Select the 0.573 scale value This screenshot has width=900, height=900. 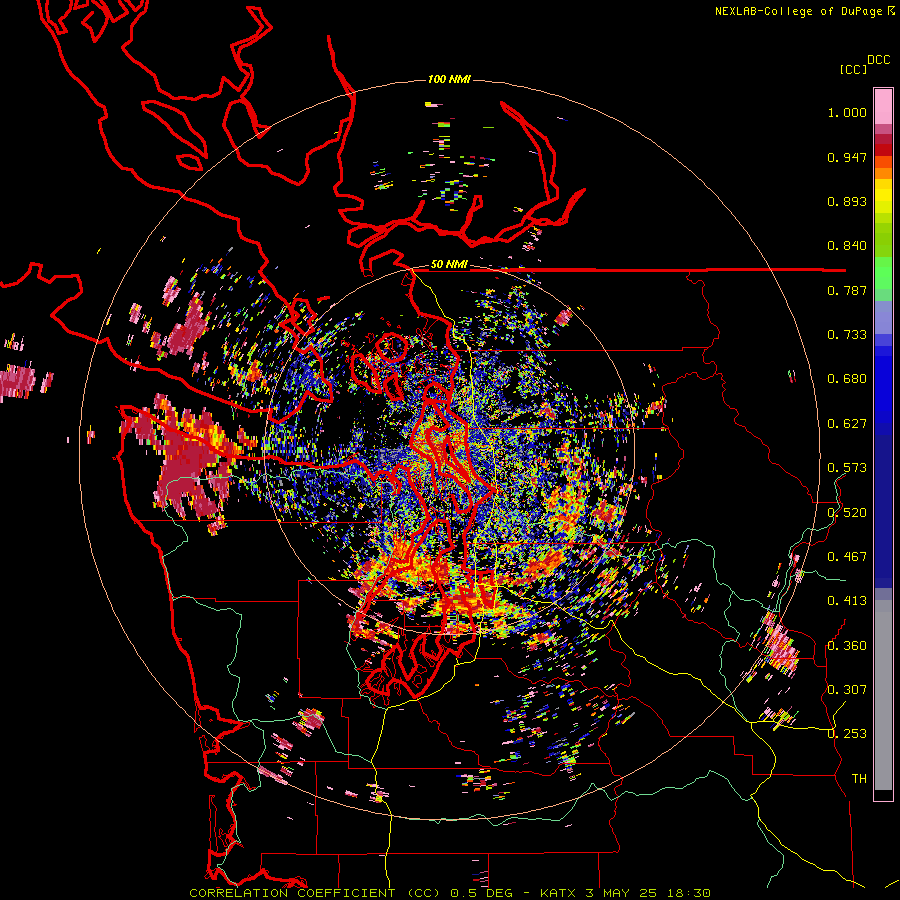tap(847, 468)
